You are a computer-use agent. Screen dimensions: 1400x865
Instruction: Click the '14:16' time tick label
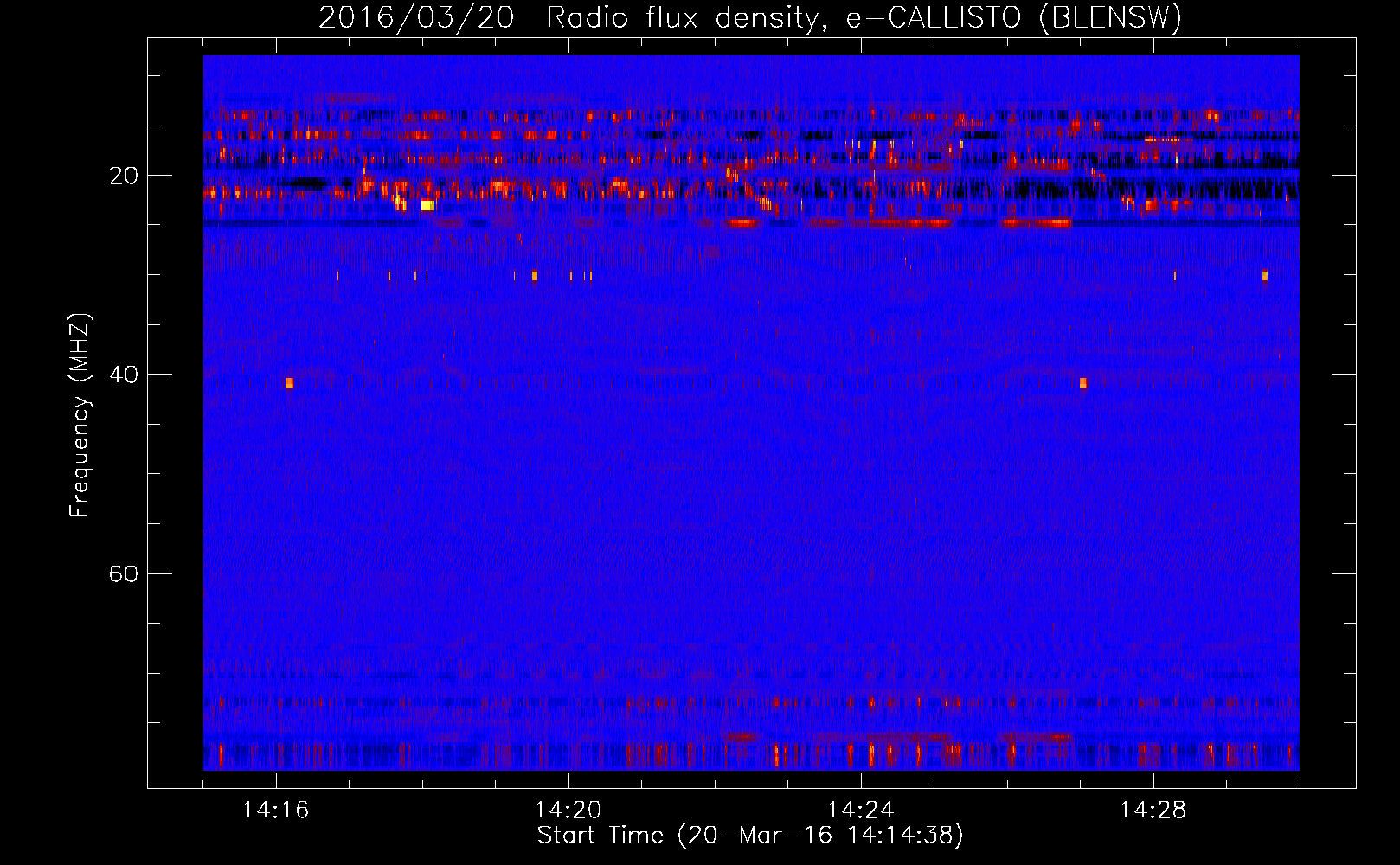[276, 811]
